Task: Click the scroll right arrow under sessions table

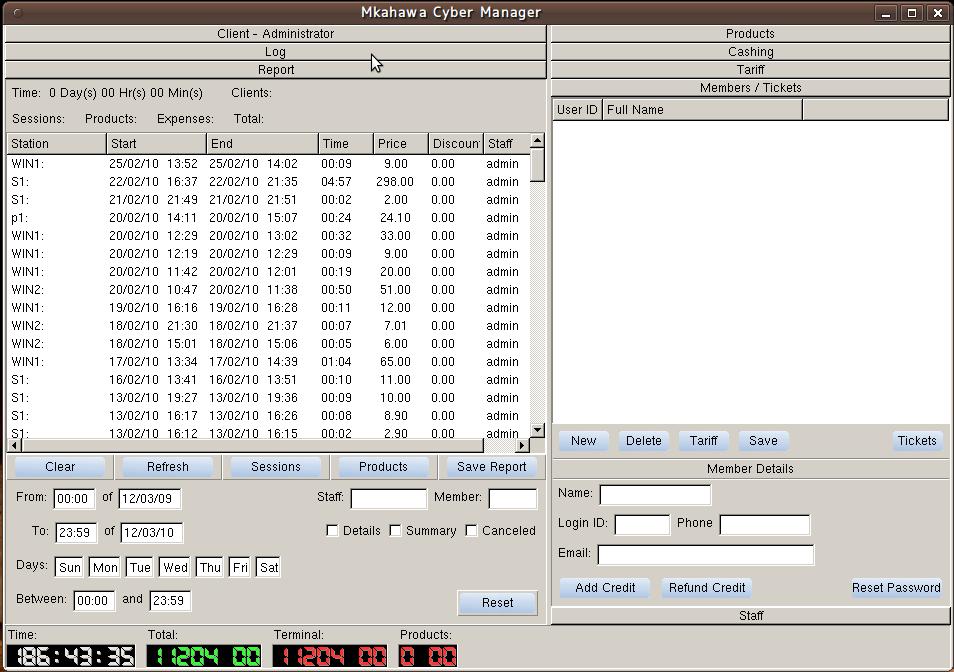Action: pos(522,445)
